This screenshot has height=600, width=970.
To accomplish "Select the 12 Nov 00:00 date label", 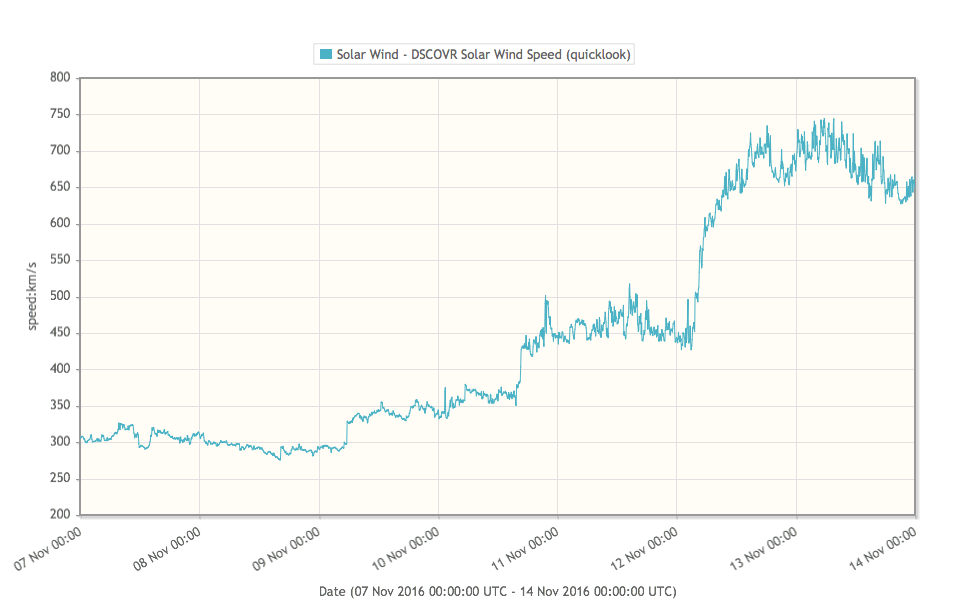I will pos(647,546).
